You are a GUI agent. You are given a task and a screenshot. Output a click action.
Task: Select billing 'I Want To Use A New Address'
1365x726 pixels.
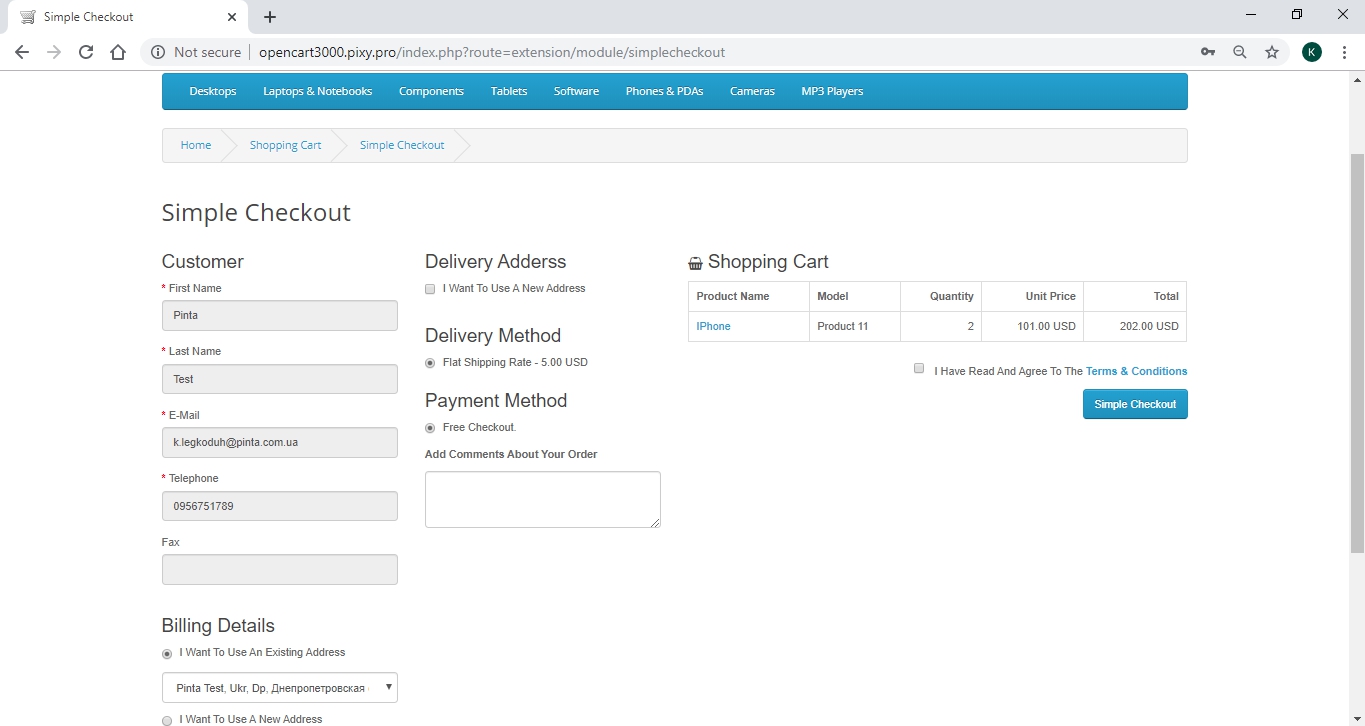point(167,720)
